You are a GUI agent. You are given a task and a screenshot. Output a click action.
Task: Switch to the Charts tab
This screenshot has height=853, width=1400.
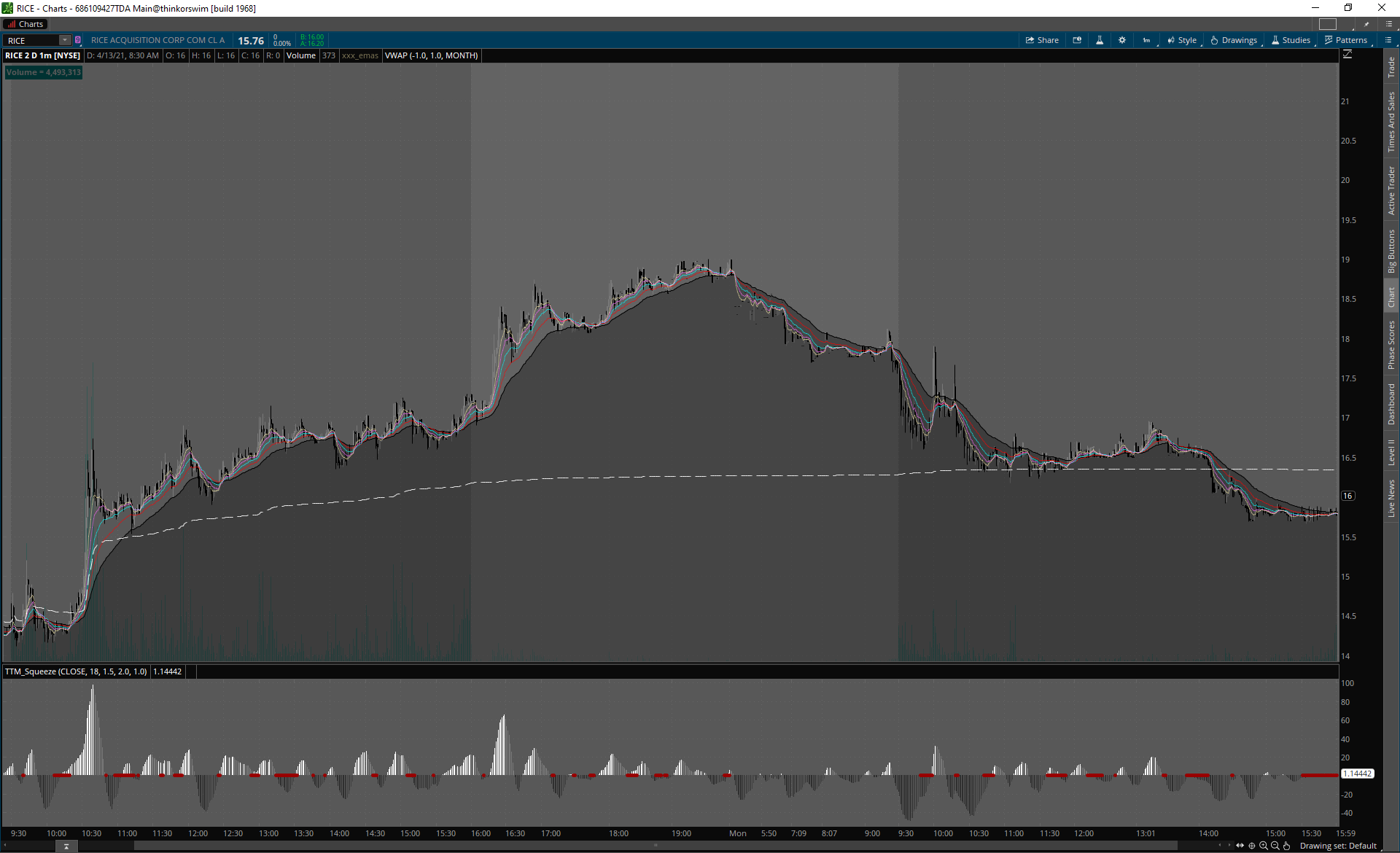(26, 24)
